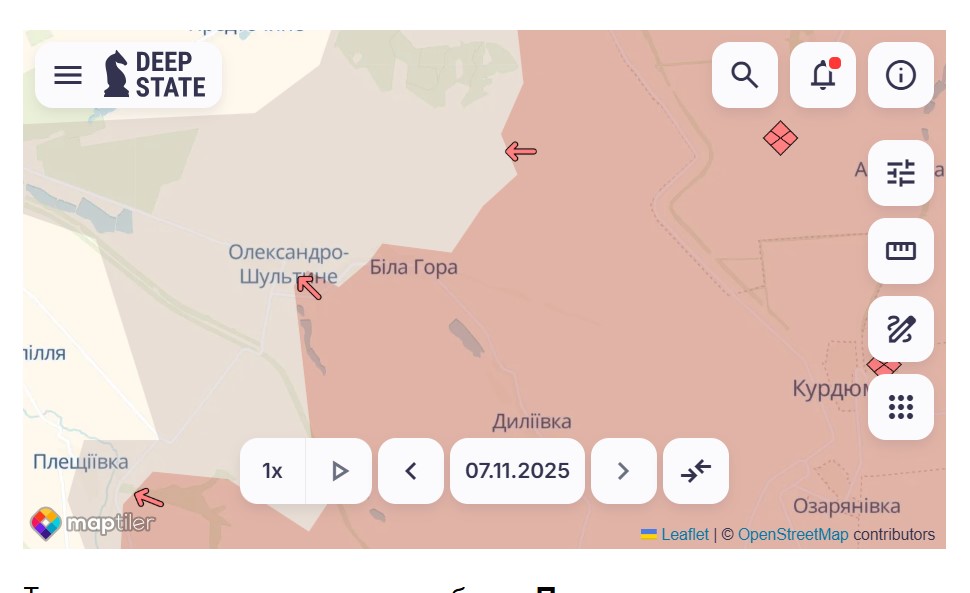
Task: Select the ruler measure tool
Action: tap(901, 251)
